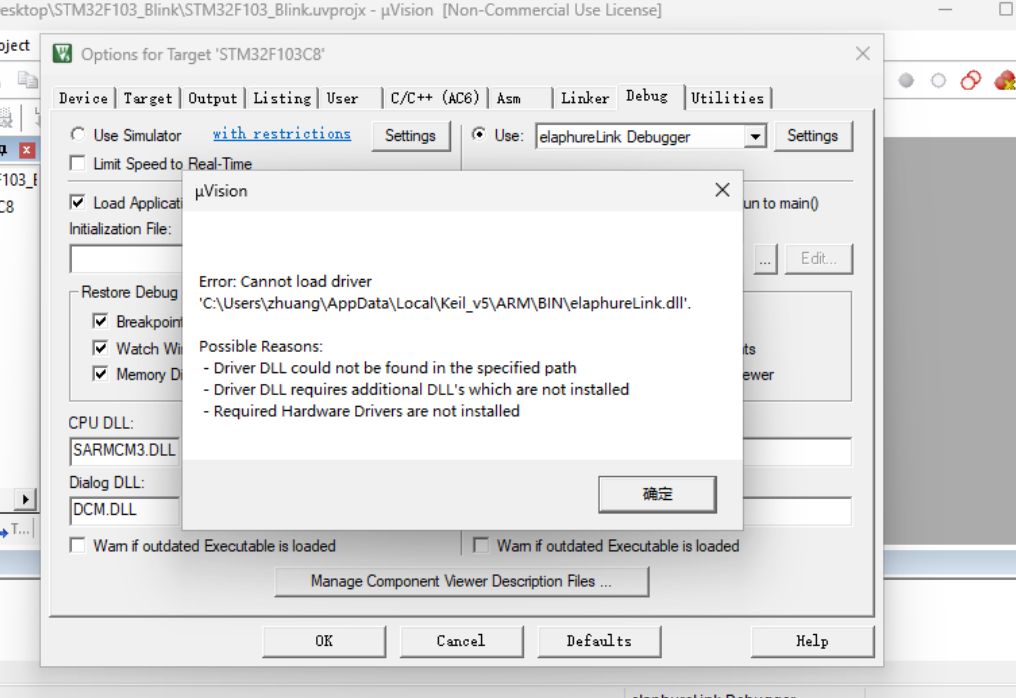Click the Dialog DLL field DCM.DLL
This screenshot has width=1016, height=698.
coord(125,511)
